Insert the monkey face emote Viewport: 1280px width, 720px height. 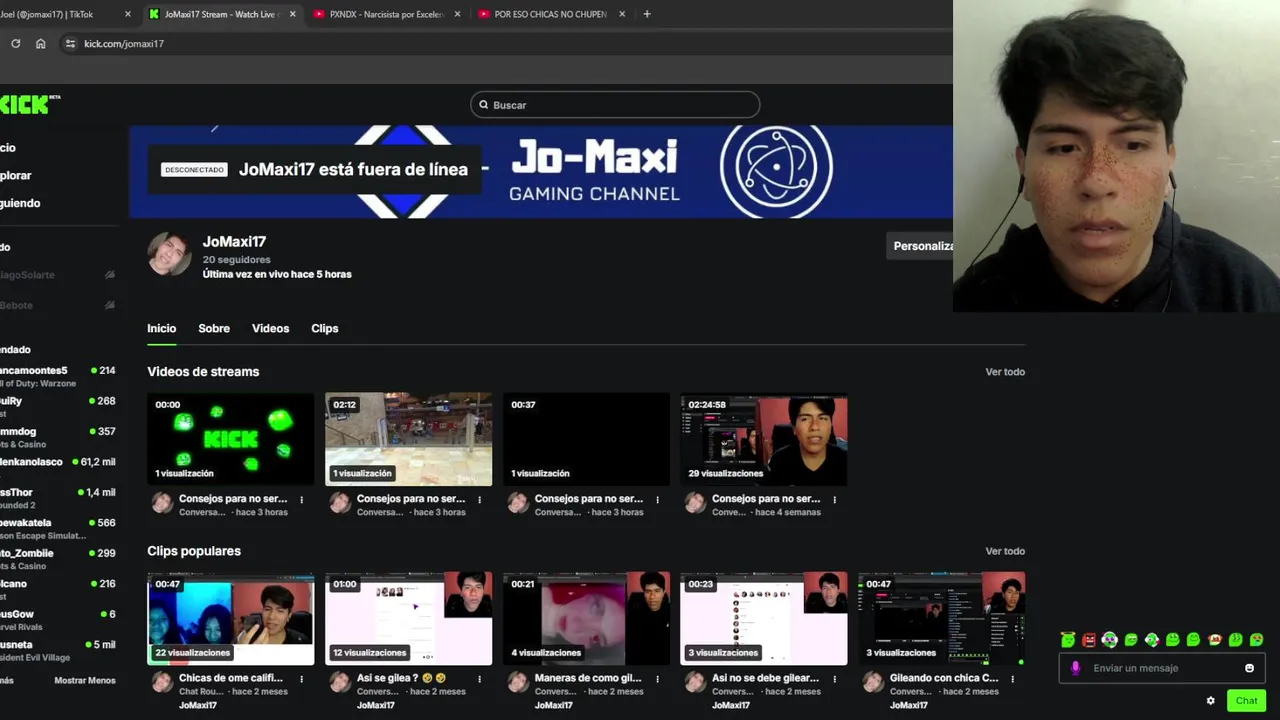click(x=1215, y=639)
